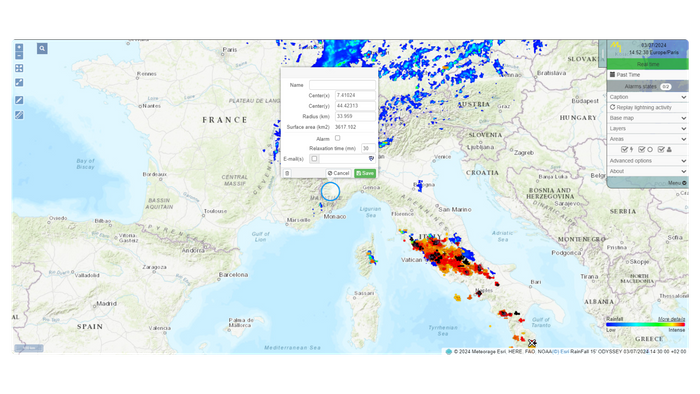Toggle the user areas checkbox
The height and width of the screenshot is (394, 700).
[x=661, y=149]
